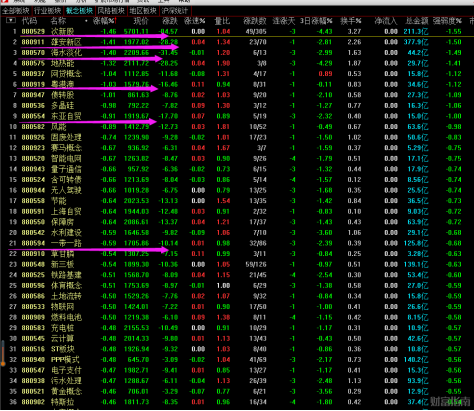The height and width of the screenshot is (411, 474).
Task: Click the 赛马概念 sector name
Action: (66, 148)
